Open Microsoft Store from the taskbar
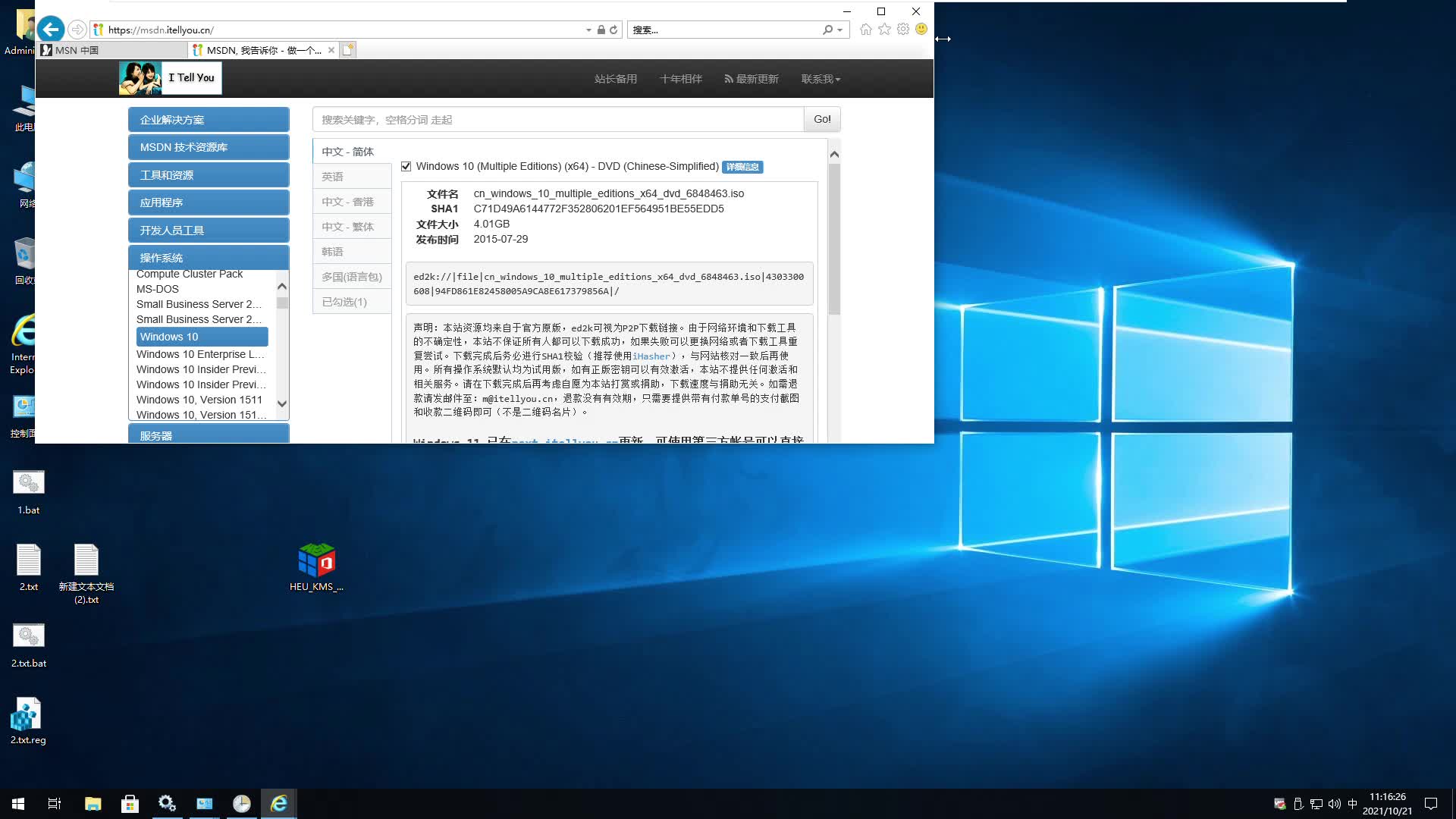 click(x=130, y=804)
